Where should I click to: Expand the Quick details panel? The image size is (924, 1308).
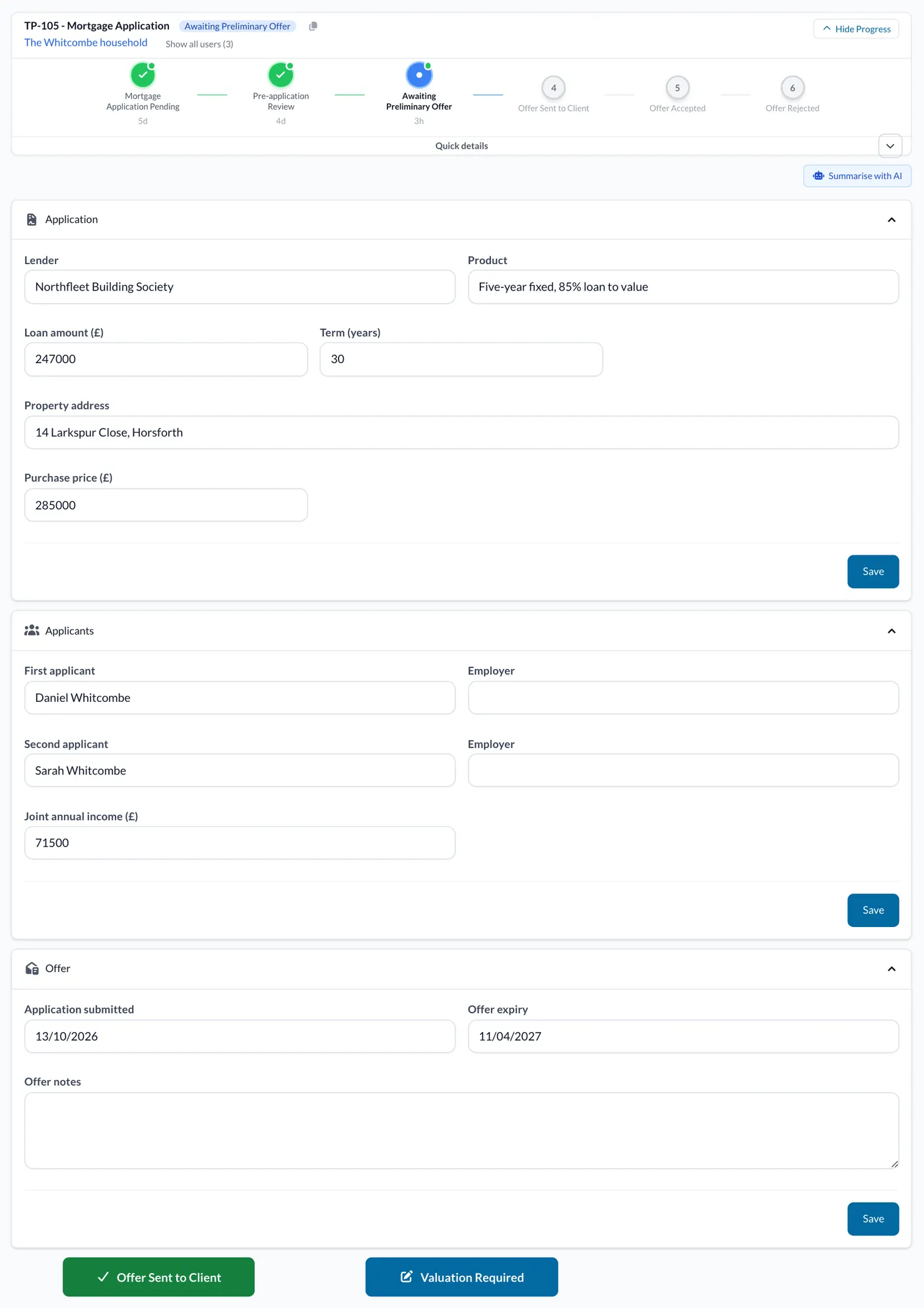click(x=890, y=146)
